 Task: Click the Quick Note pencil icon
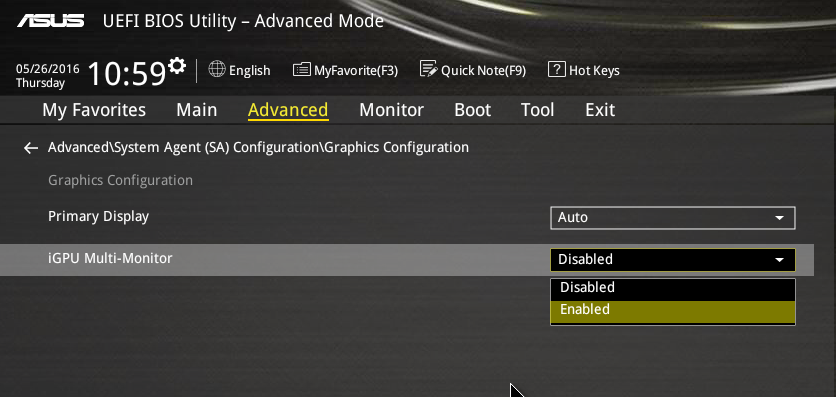[x=428, y=69]
